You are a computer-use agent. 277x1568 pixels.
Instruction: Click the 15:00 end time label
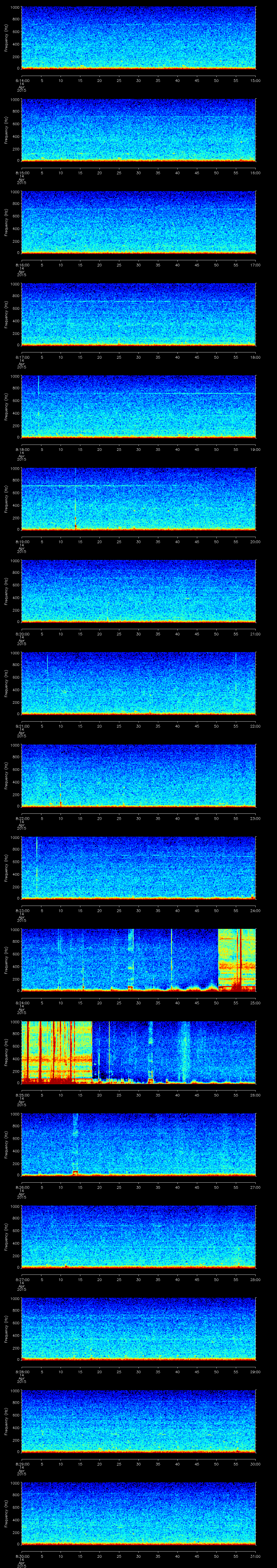click(x=256, y=80)
